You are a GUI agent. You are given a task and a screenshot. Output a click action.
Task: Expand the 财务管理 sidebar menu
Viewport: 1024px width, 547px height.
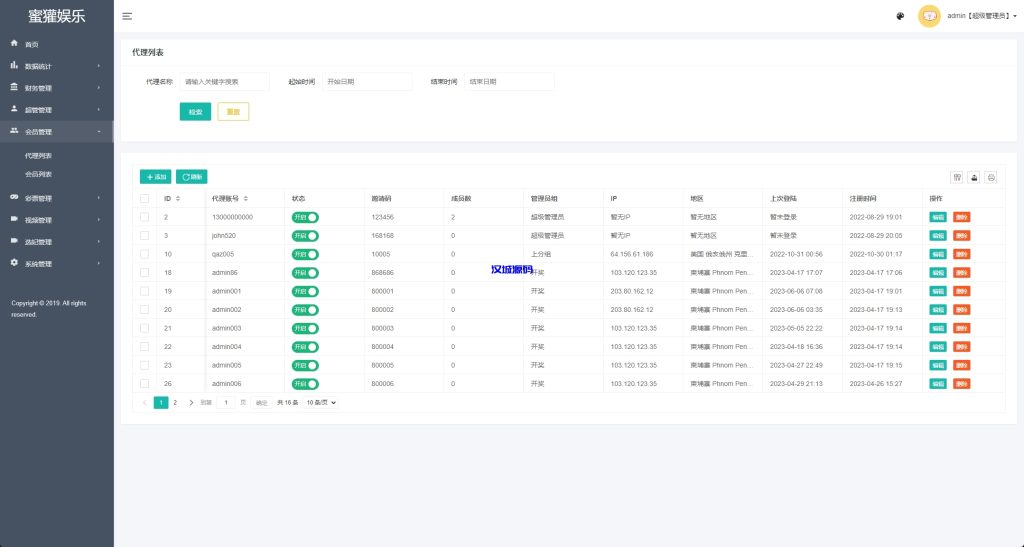pyautogui.click(x=57, y=88)
